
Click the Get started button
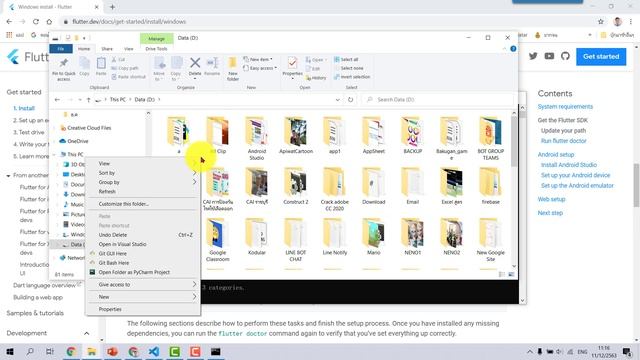tap(601, 56)
